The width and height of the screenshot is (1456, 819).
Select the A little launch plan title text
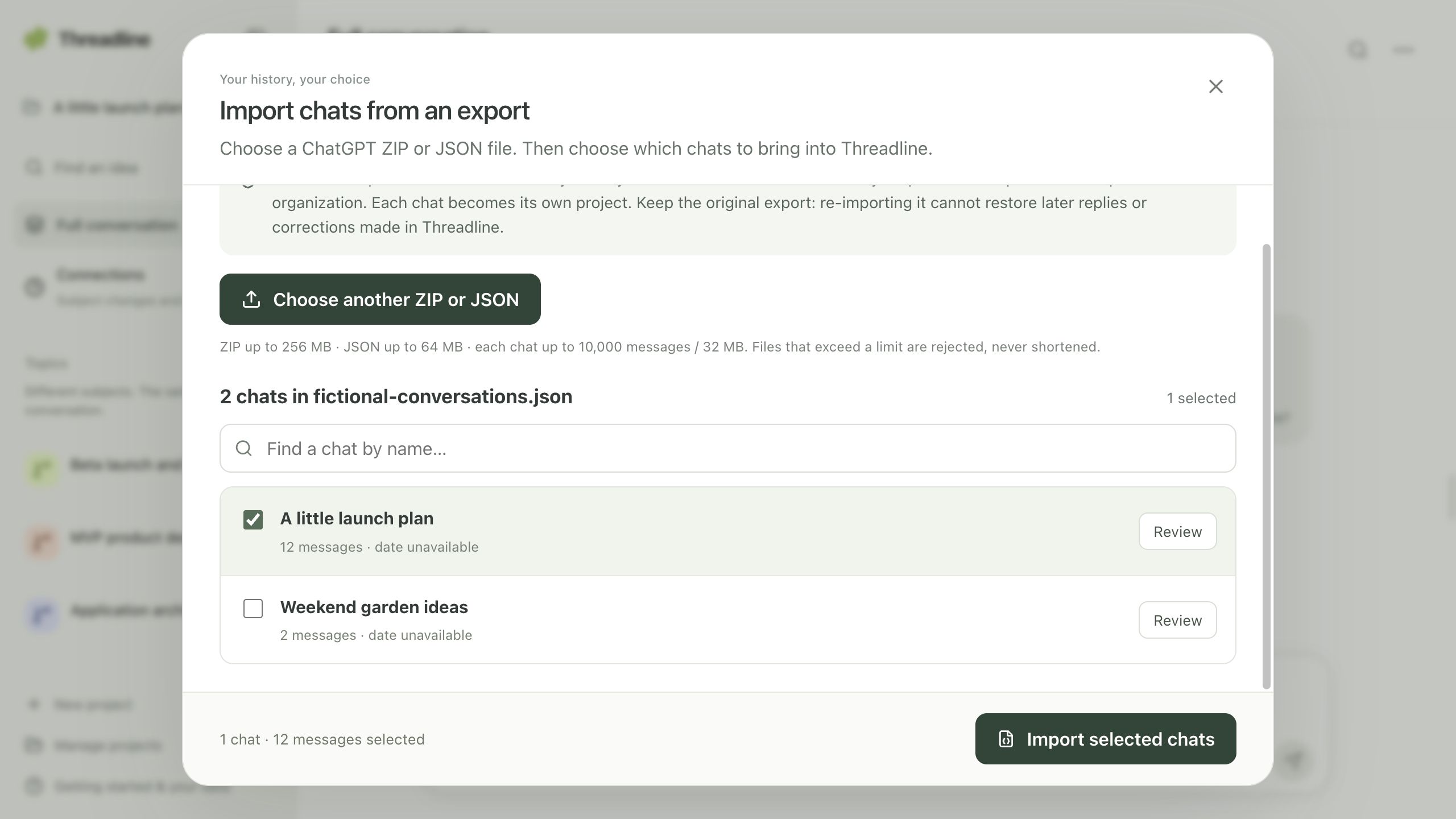(x=357, y=518)
